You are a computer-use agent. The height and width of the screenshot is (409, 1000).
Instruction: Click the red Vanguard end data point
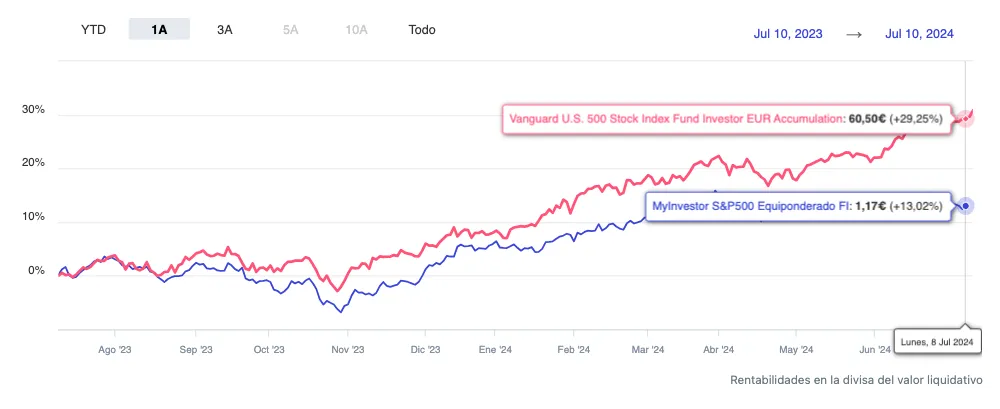965,118
